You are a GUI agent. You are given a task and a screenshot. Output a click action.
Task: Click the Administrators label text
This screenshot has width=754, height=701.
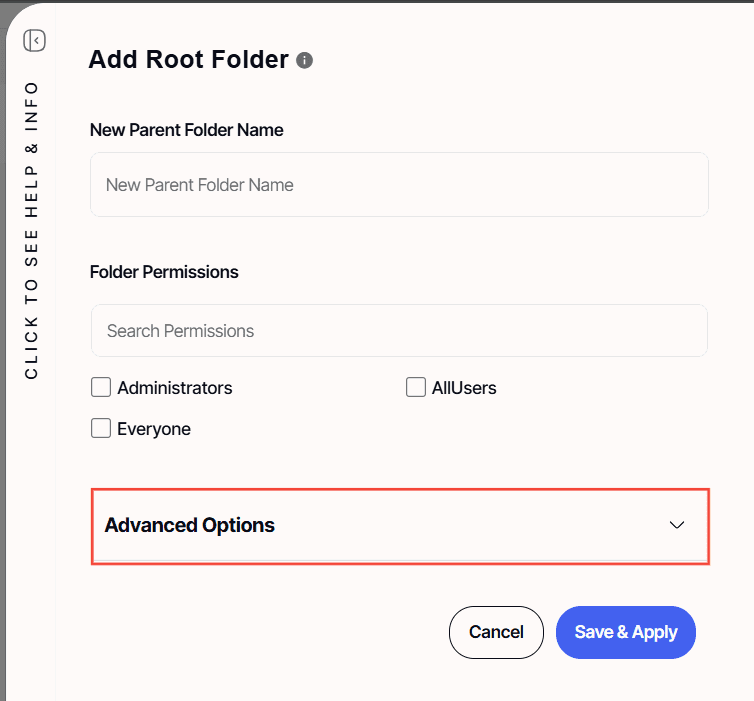point(175,387)
